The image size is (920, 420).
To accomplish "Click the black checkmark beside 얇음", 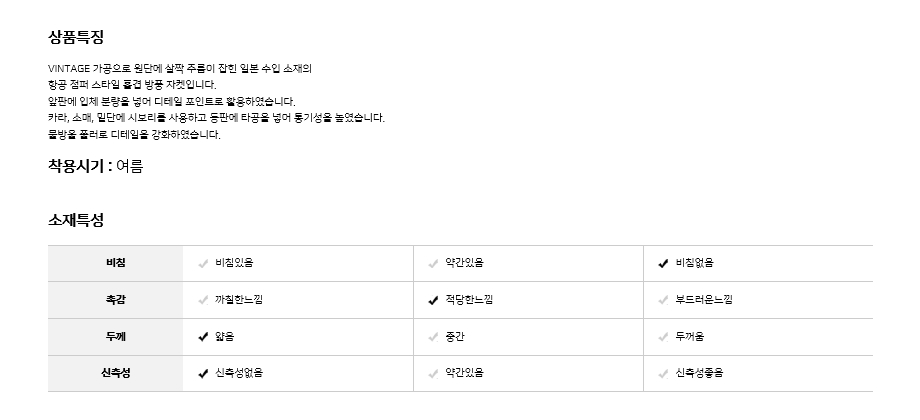I will click(204, 337).
